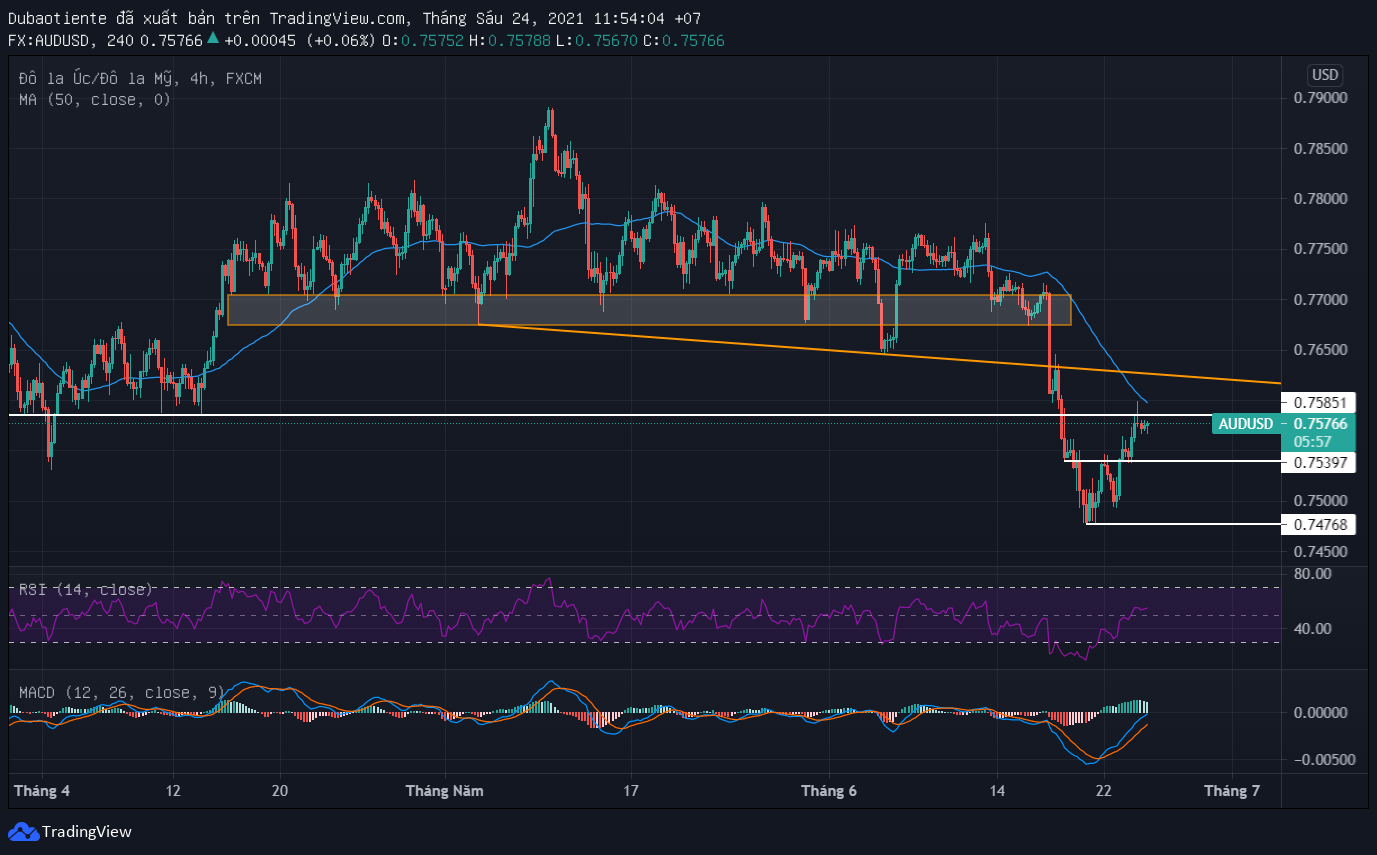Screen dimensions: 1377x855
Task: Click the 0.75397 price line label
Action: pos(1321,462)
